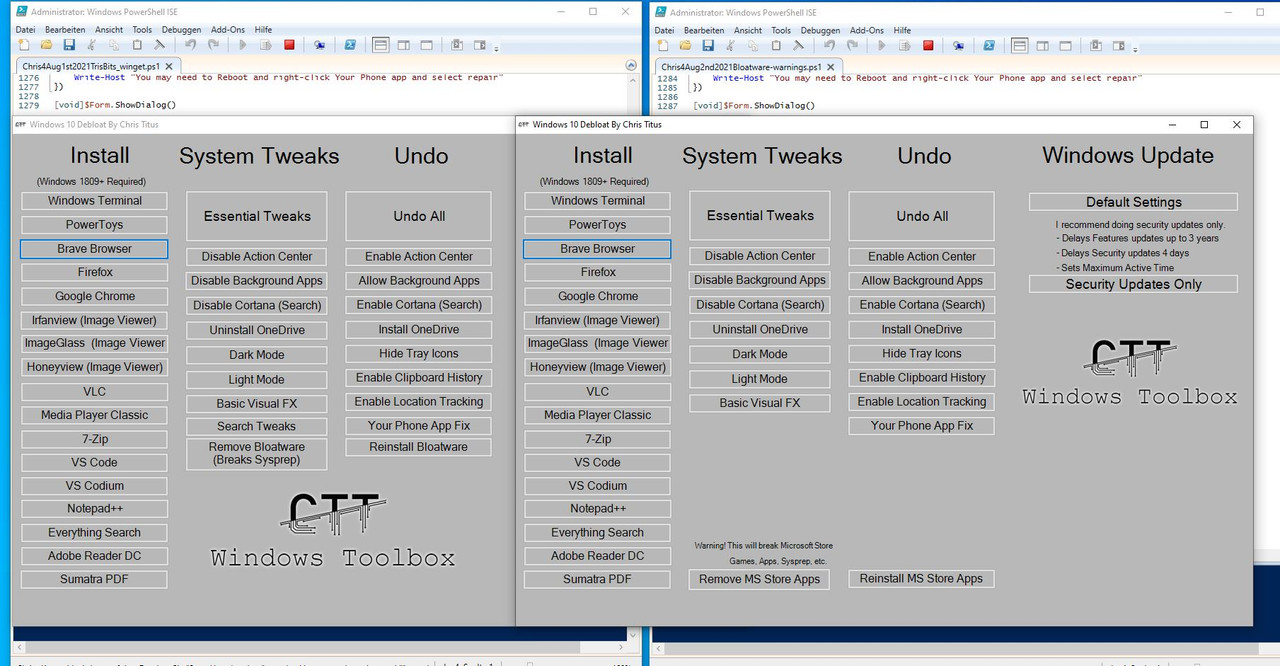Click Clear console icon in right ISE toolbar
Screen dimensions: 1280x666
click(798, 45)
